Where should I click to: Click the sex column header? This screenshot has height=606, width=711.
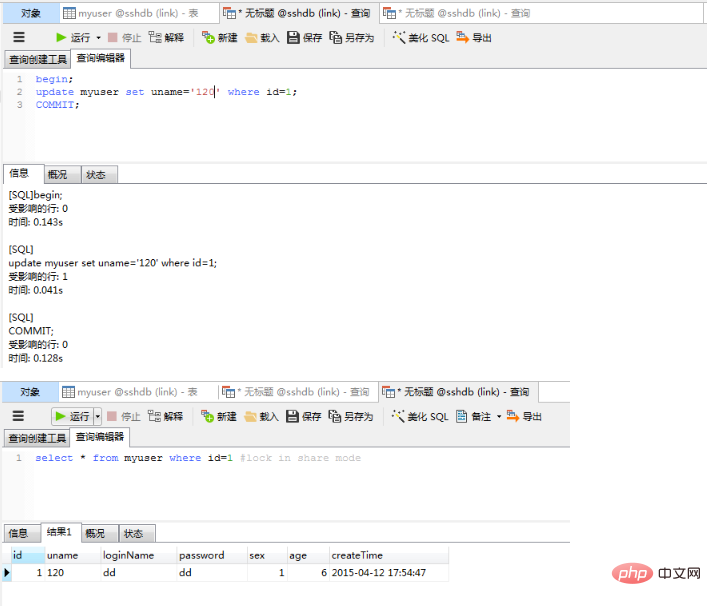268,556
